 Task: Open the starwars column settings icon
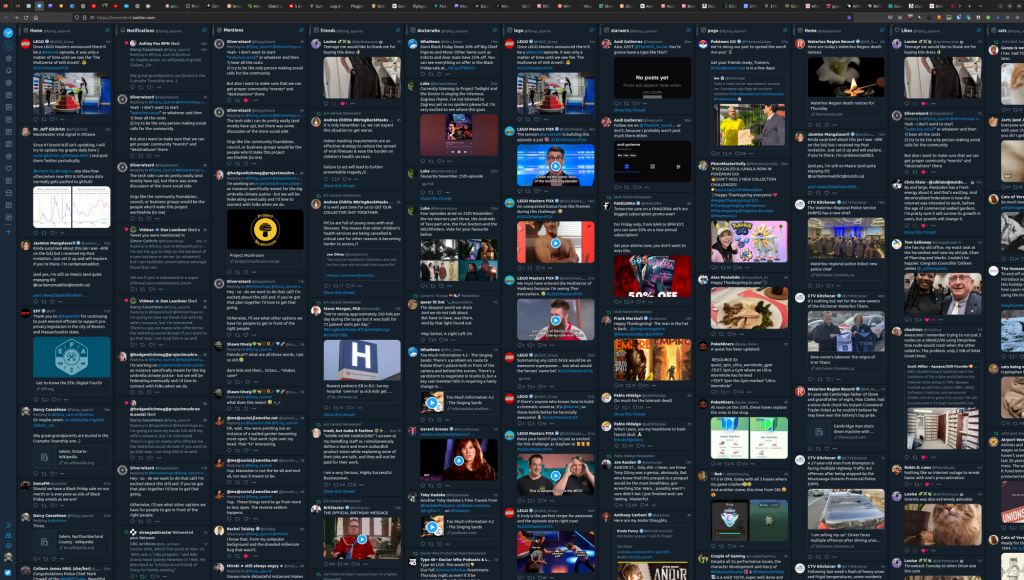click(x=687, y=31)
